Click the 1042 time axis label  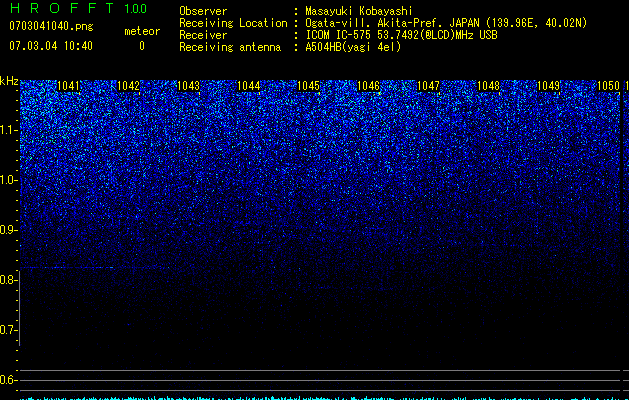coord(128,86)
